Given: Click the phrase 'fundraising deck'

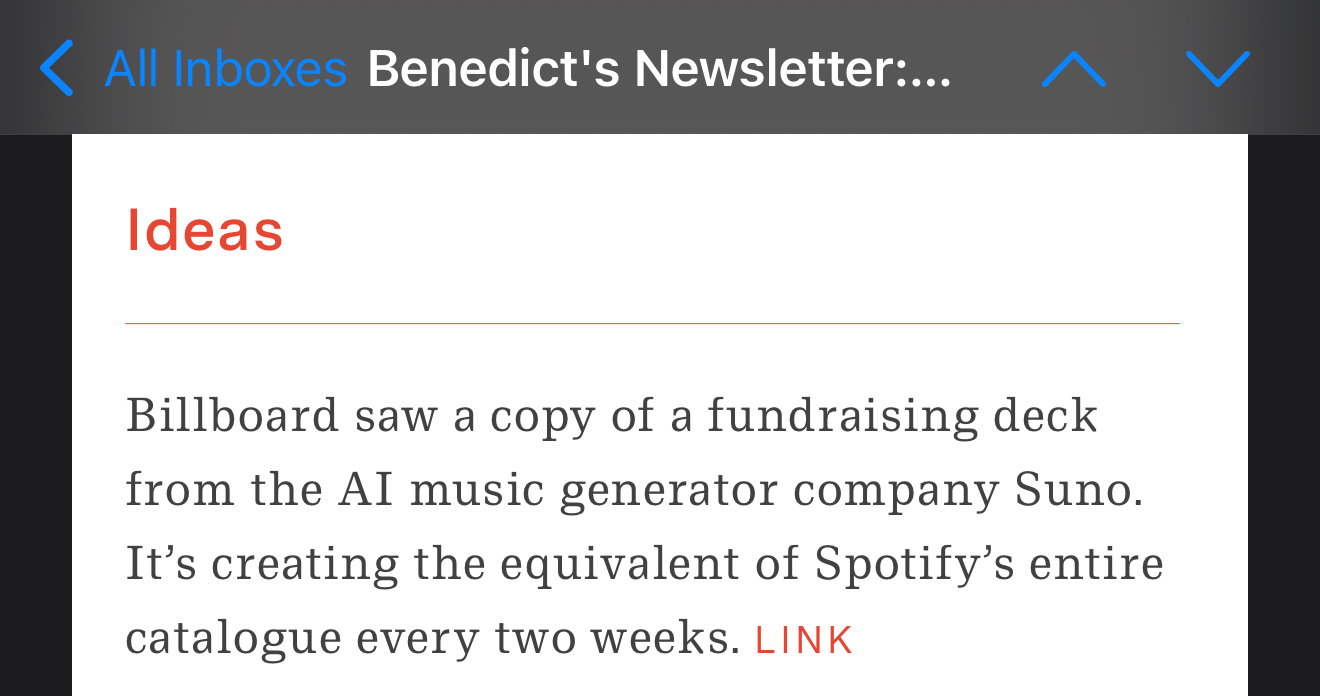Looking at the screenshot, I should coord(902,416).
